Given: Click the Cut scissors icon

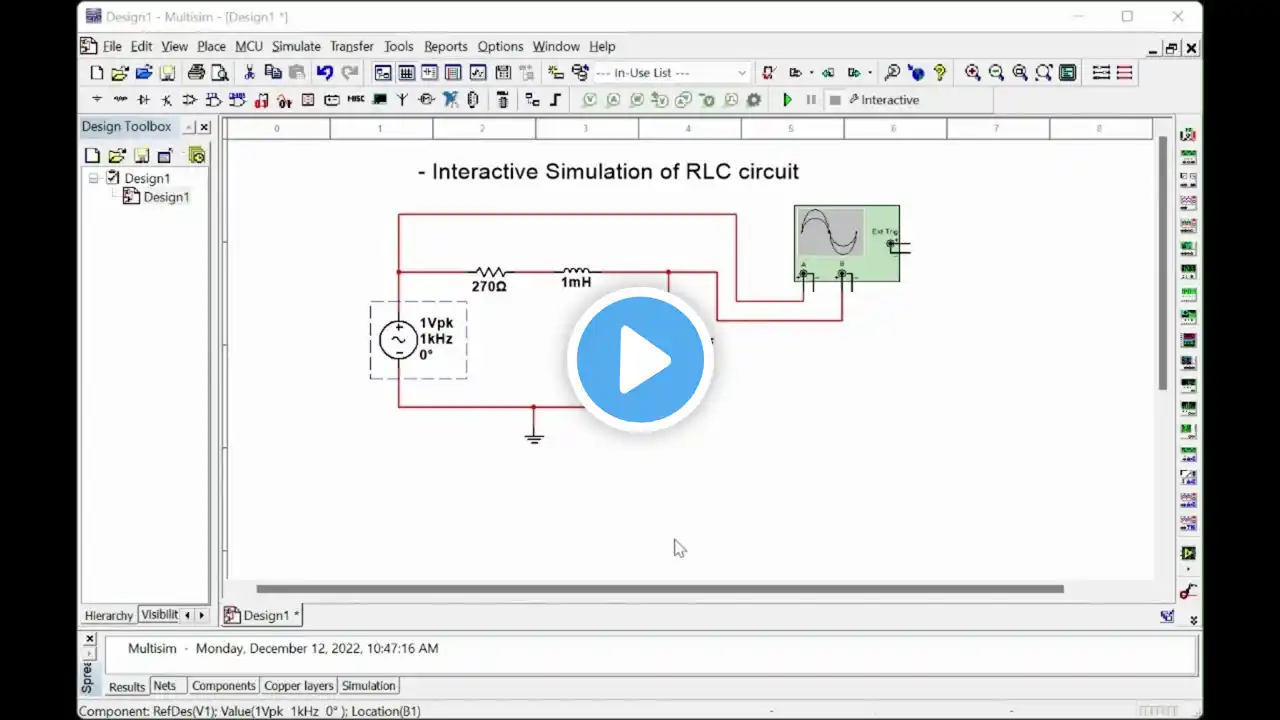Looking at the screenshot, I should (249, 73).
